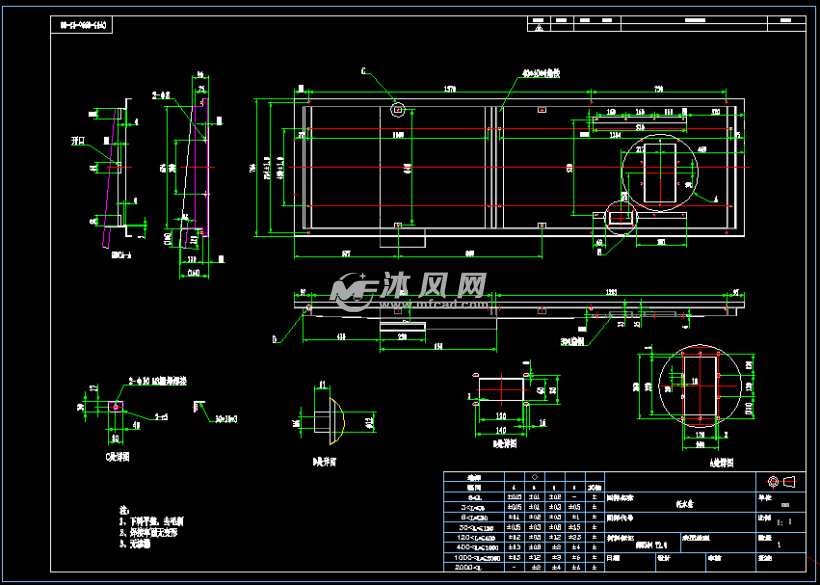Click the tolerance table beside the title block
This screenshot has height=585, width=820.
coord(523,521)
